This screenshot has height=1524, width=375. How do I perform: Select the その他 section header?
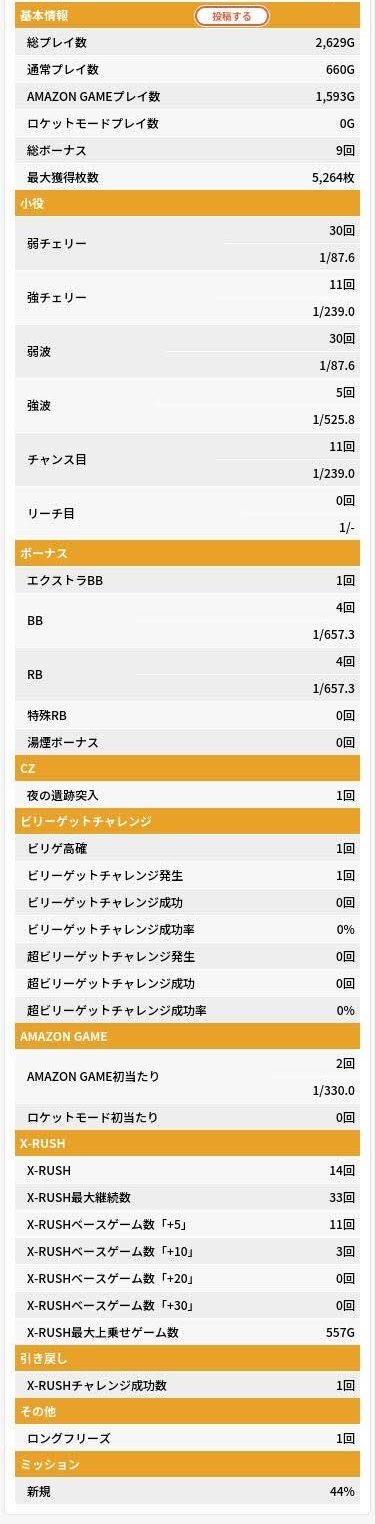(187, 1411)
